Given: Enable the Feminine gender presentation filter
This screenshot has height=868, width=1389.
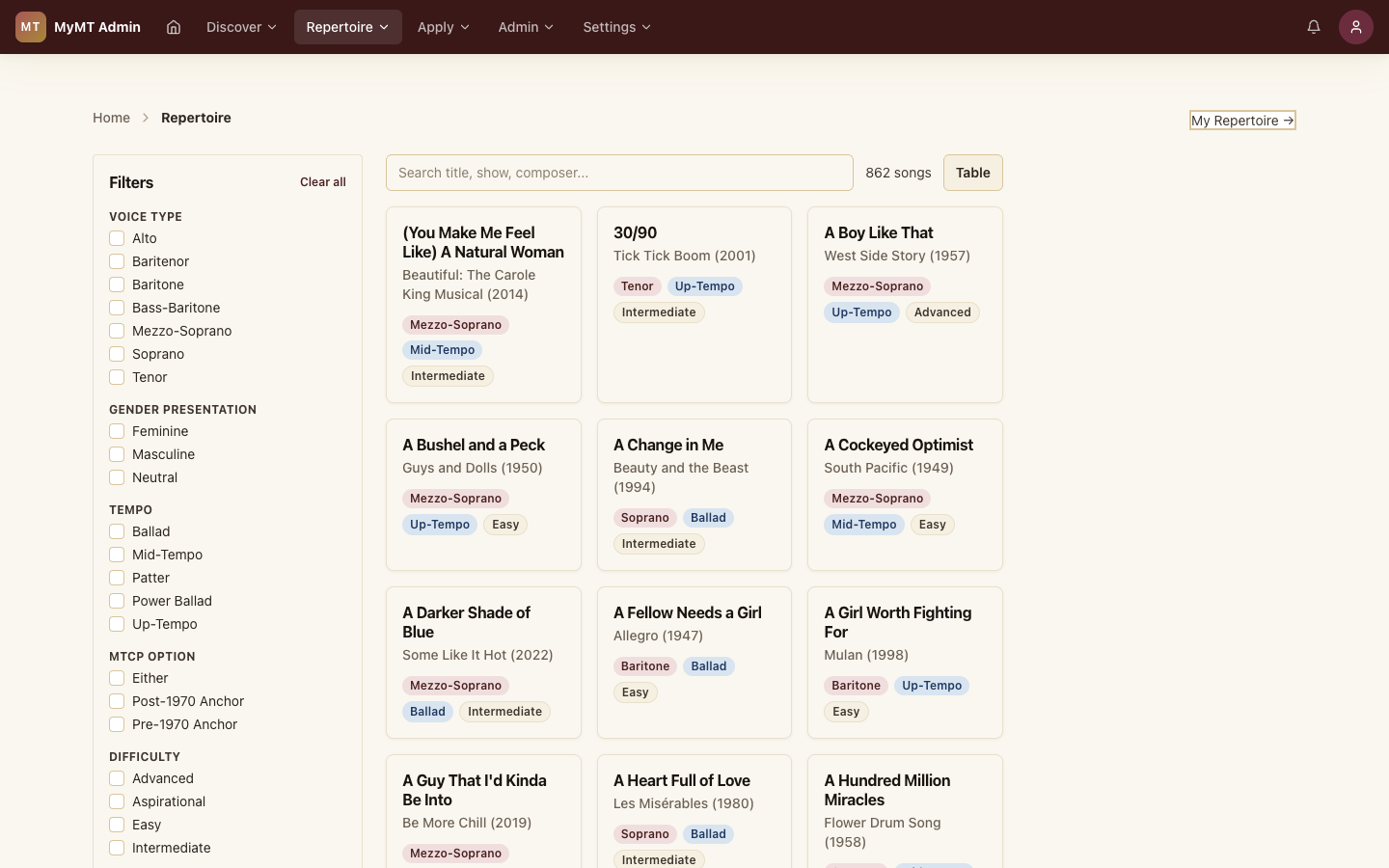Looking at the screenshot, I should point(117,431).
